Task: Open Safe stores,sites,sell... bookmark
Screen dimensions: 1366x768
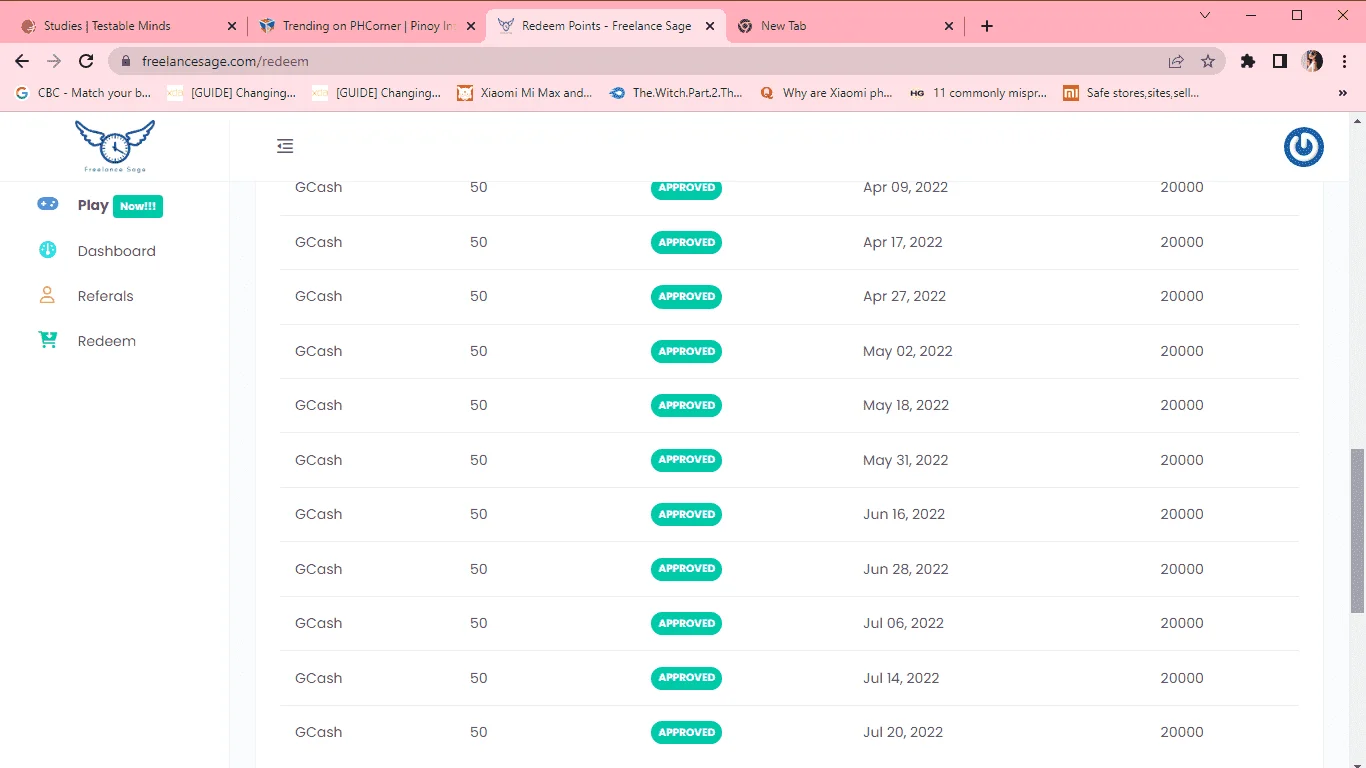Action: [1131, 93]
